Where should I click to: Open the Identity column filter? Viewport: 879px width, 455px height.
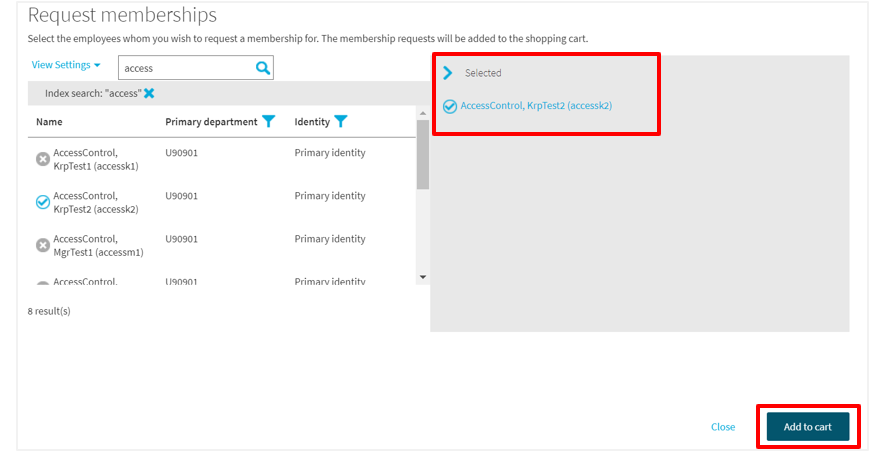pos(341,122)
